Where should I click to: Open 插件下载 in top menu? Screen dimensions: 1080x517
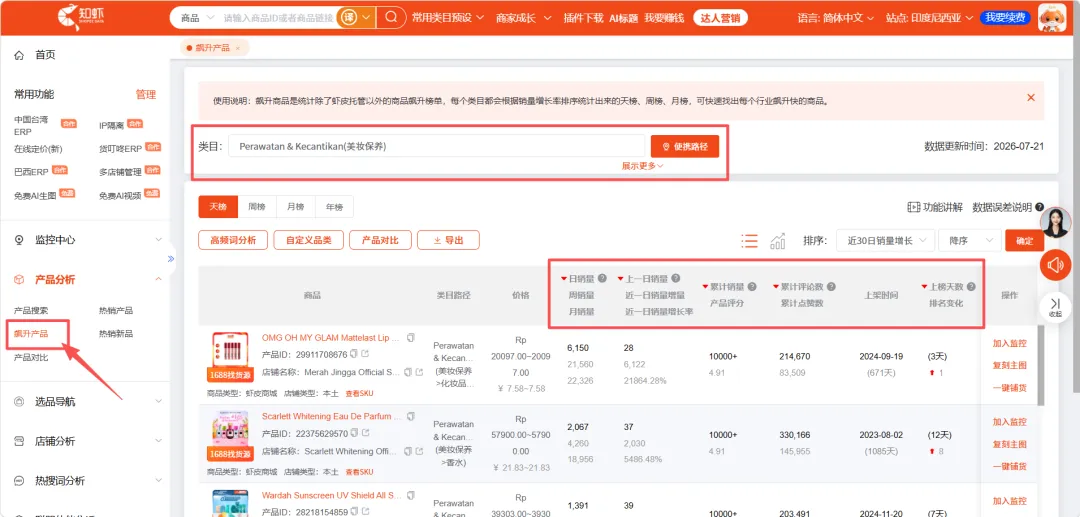(583, 18)
